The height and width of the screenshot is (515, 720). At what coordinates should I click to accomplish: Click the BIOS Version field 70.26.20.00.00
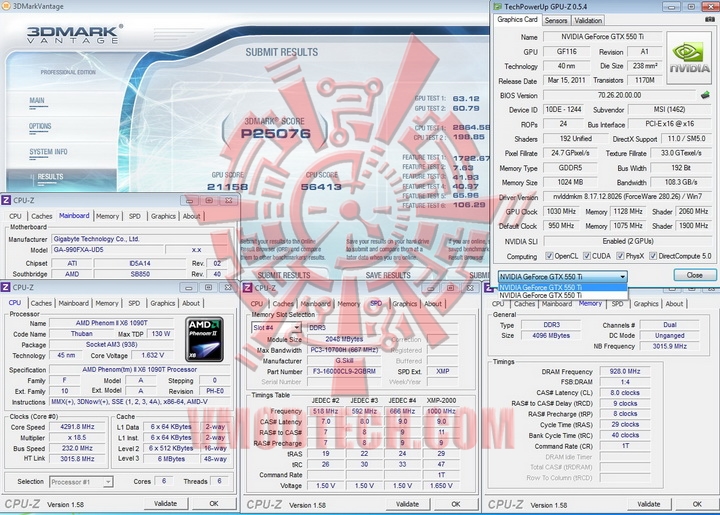coord(619,95)
